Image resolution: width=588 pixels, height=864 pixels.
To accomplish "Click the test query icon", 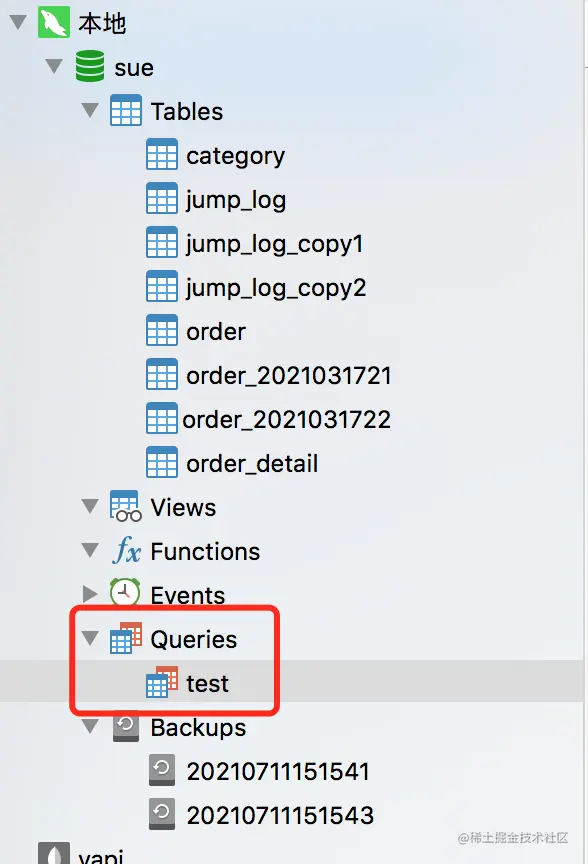I will (x=161, y=682).
